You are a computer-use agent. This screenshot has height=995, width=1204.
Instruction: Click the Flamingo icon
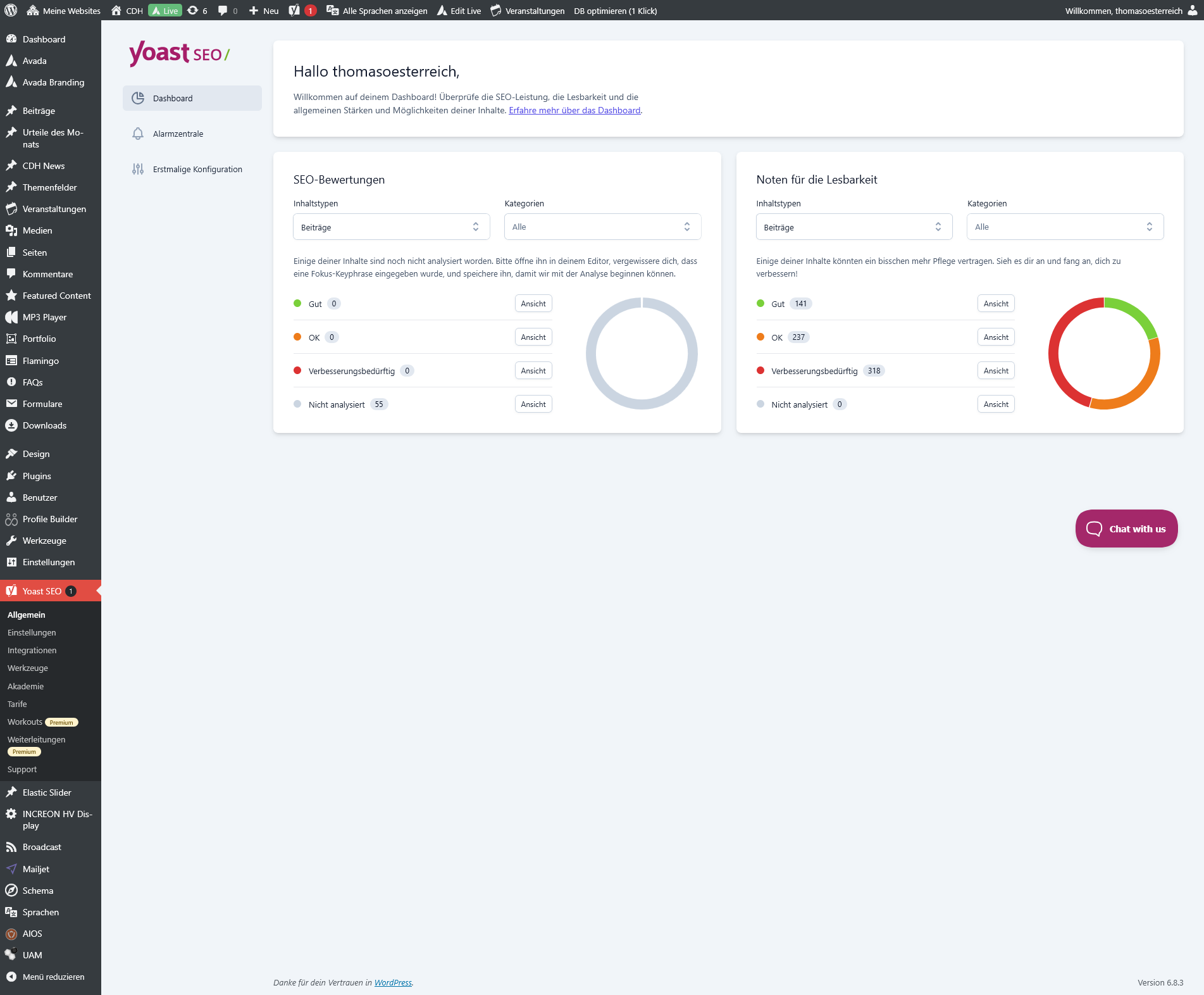(11, 361)
